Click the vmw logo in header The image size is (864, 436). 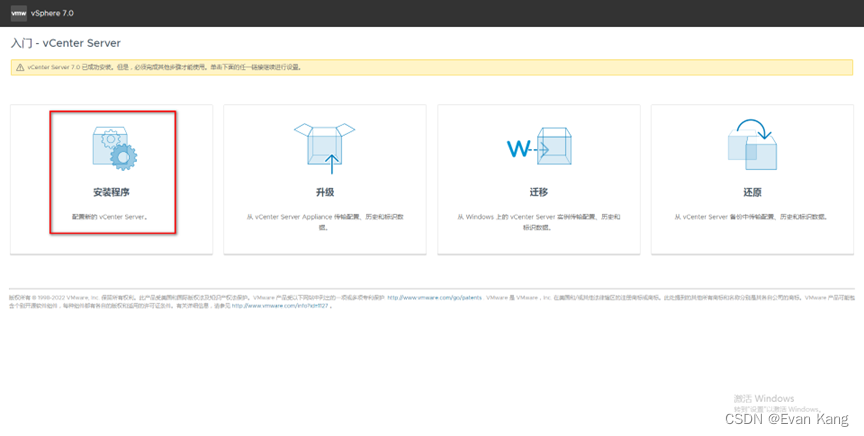(18, 13)
